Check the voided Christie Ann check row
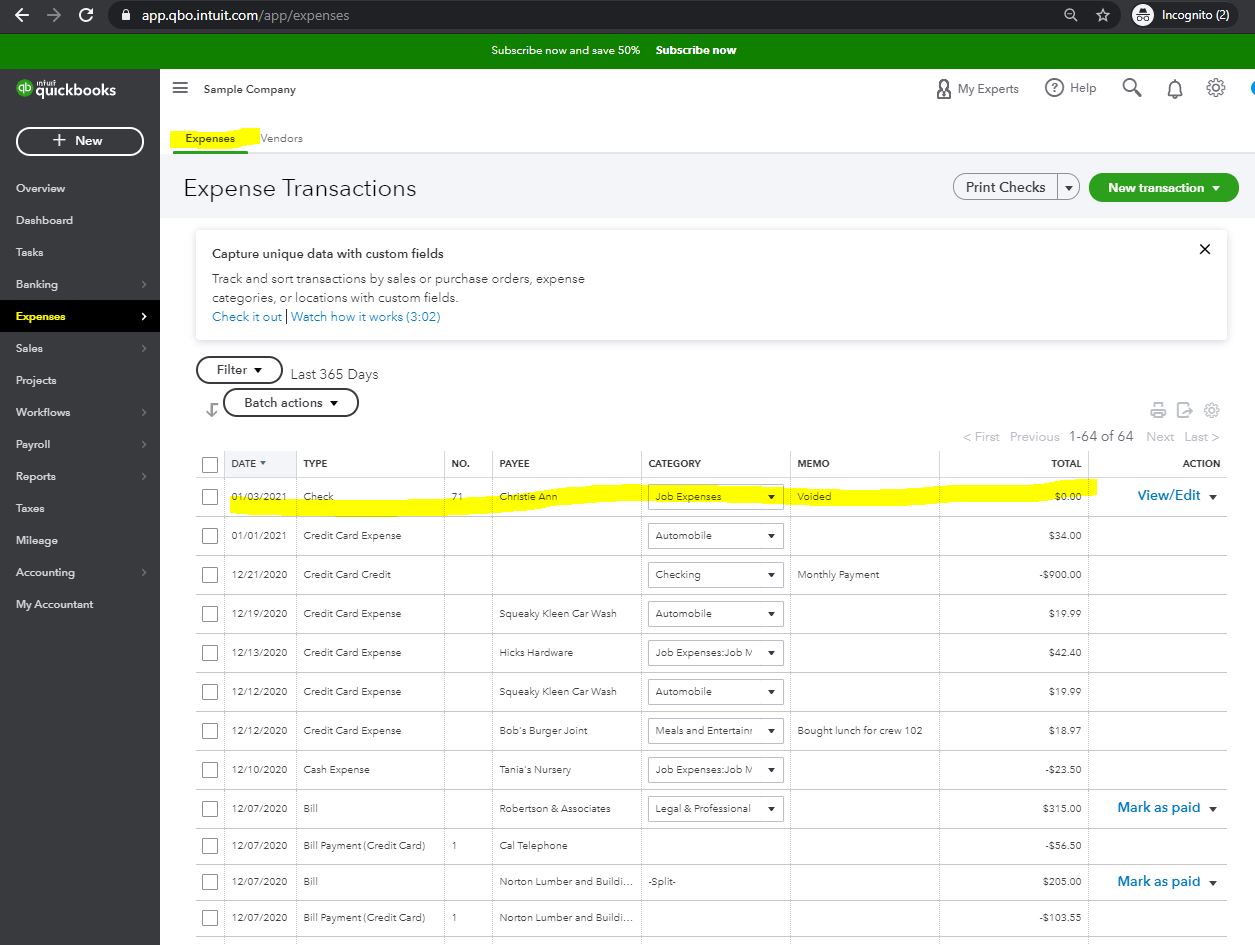 click(x=210, y=496)
